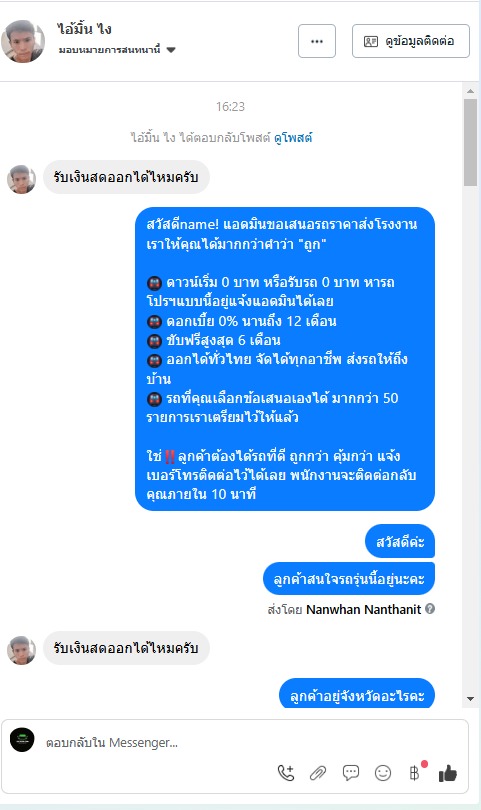Open the emoji smiley picker
481x810 pixels.
(x=383, y=773)
